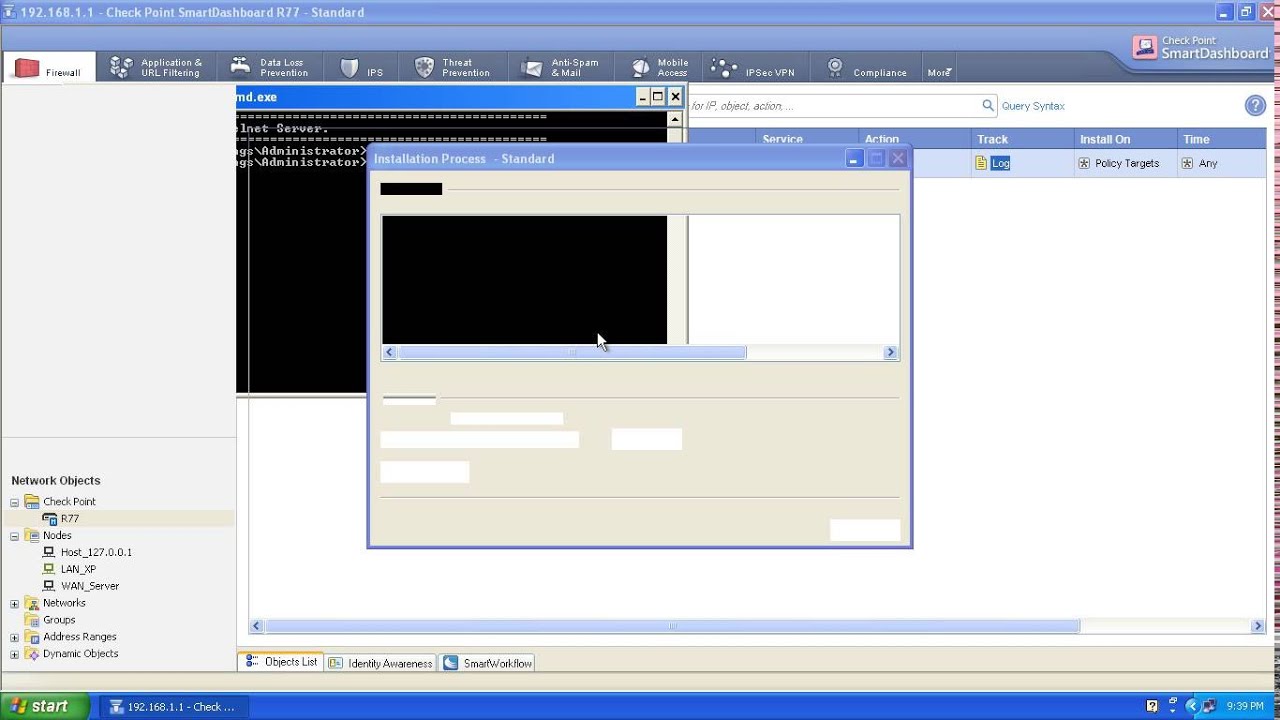The height and width of the screenshot is (720, 1280).
Task: Open the Data Loss Prevention tab
Action: pos(270,68)
